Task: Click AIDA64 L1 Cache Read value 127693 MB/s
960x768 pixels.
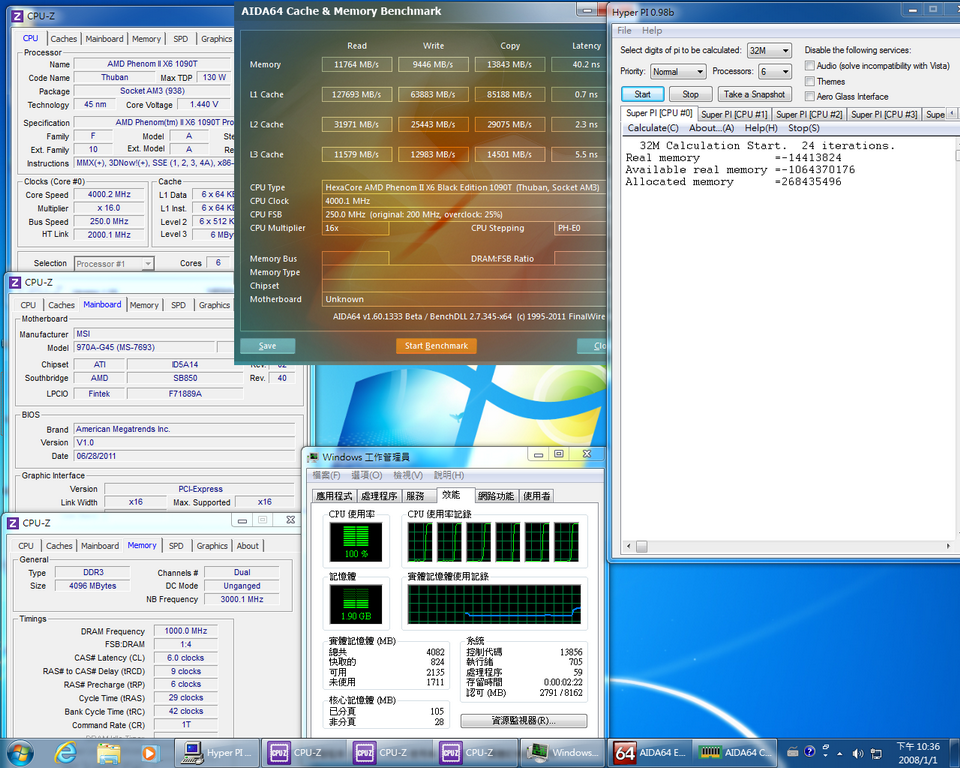Action: 356,94
